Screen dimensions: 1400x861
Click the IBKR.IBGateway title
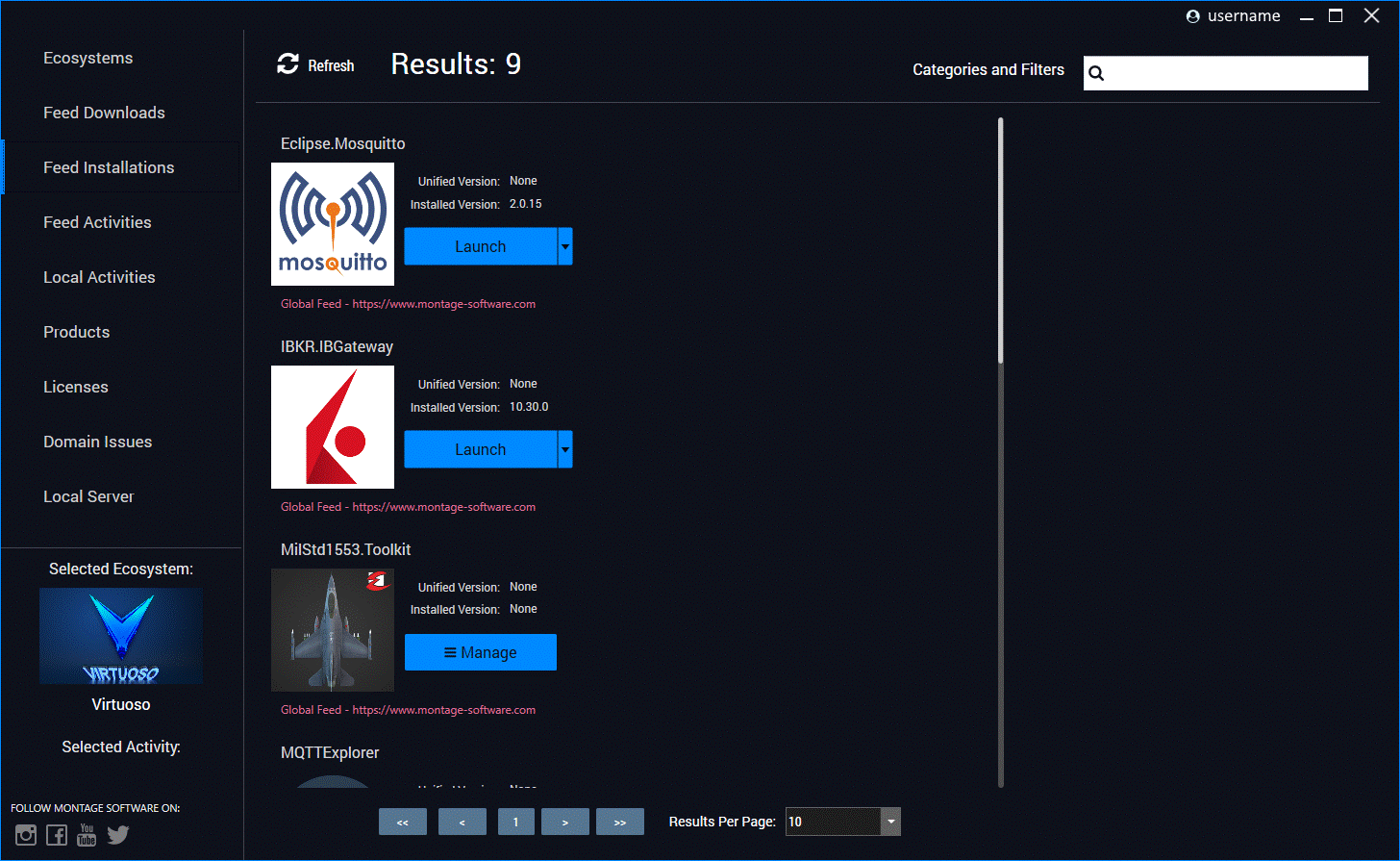[337, 347]
